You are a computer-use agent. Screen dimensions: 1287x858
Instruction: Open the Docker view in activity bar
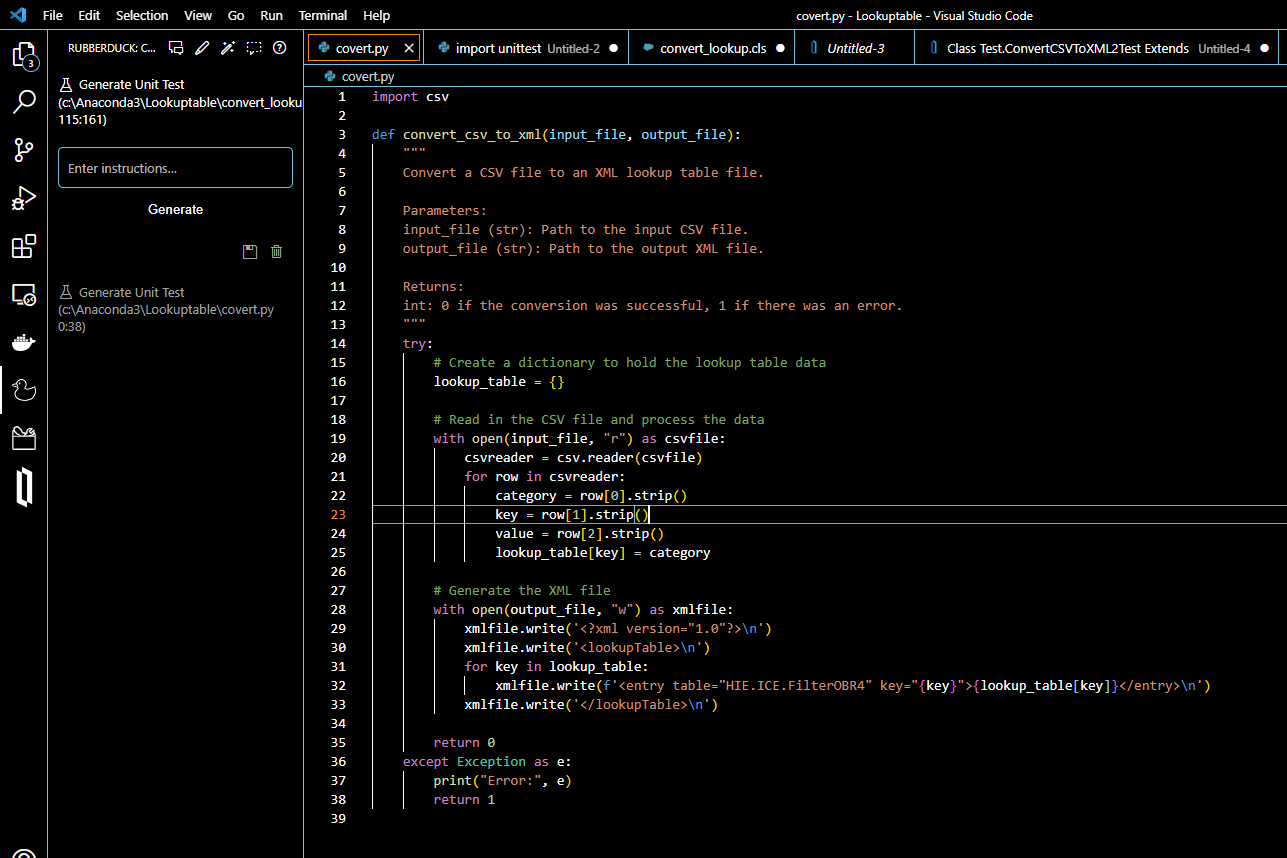point(23,342)
